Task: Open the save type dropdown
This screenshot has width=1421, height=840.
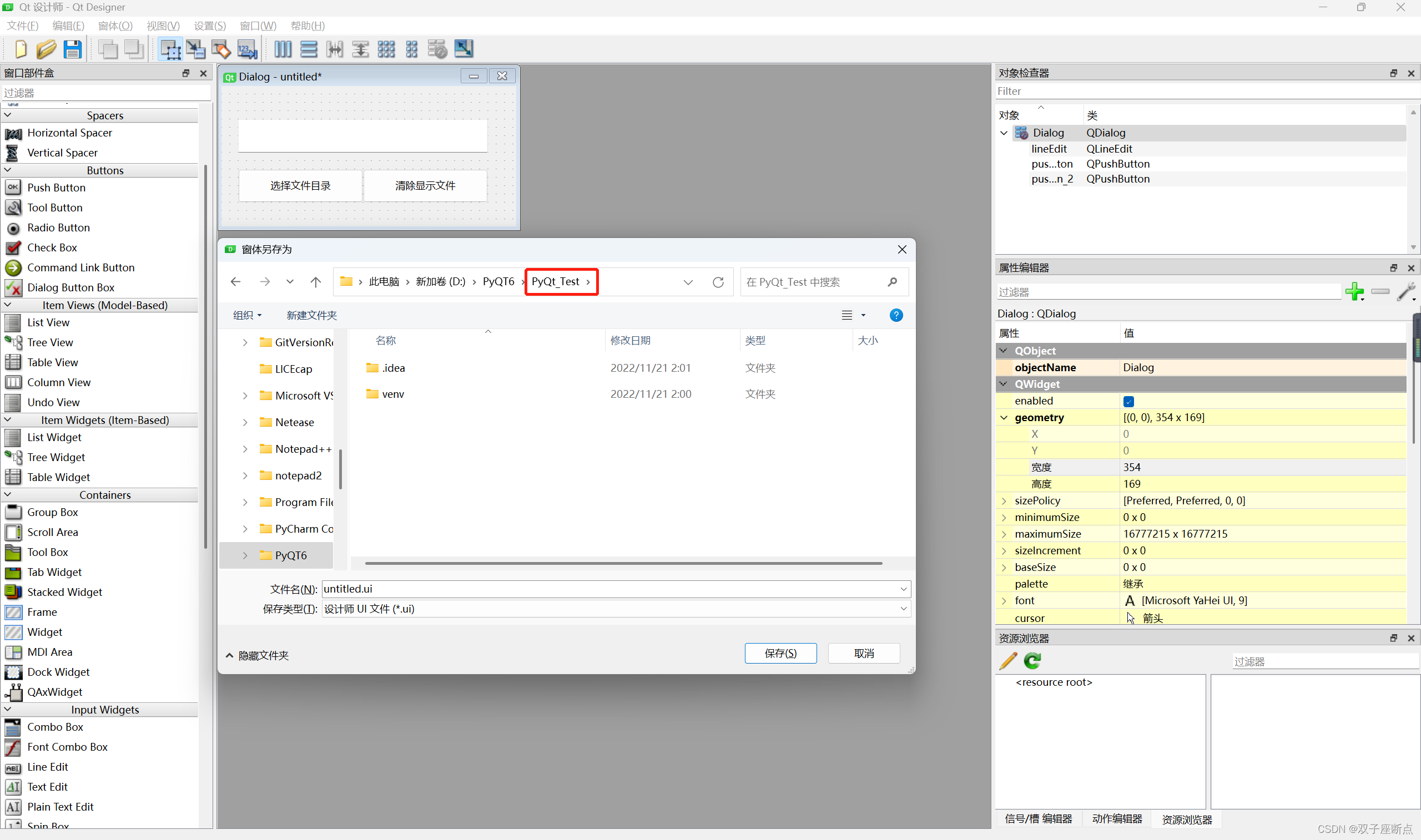Action: click(x=904, y=609)
